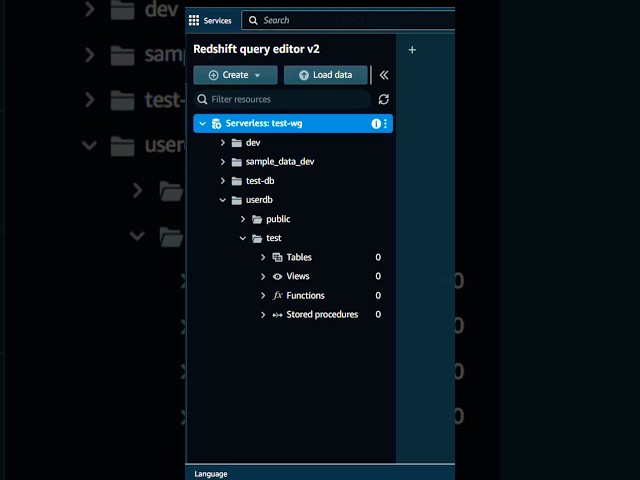Expand the Stored procedures node chevron

tap(263, 315)
